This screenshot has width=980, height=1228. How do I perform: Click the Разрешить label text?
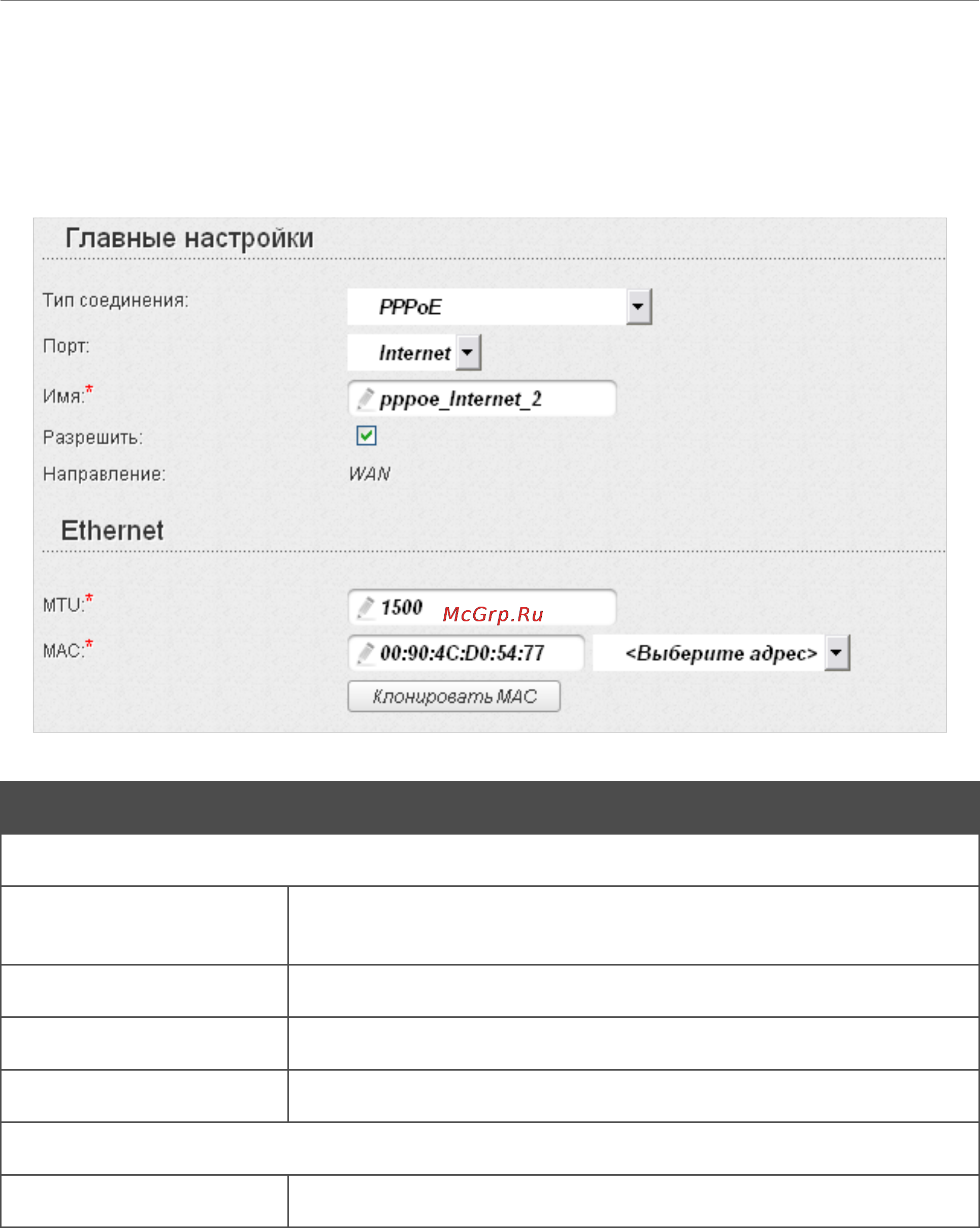click(93, 438)
